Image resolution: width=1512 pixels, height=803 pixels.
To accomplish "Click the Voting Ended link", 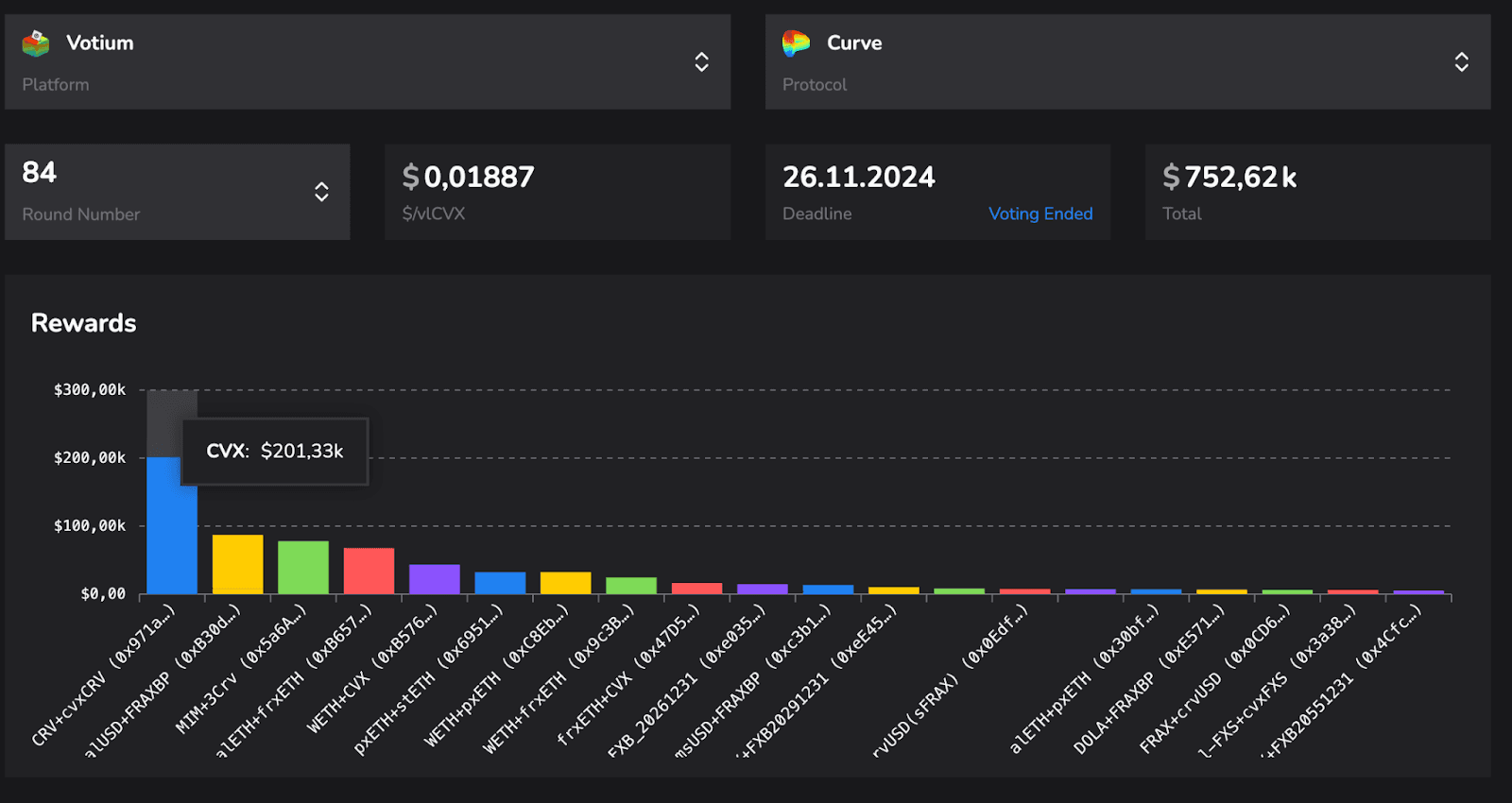I will coord(1040,214).
